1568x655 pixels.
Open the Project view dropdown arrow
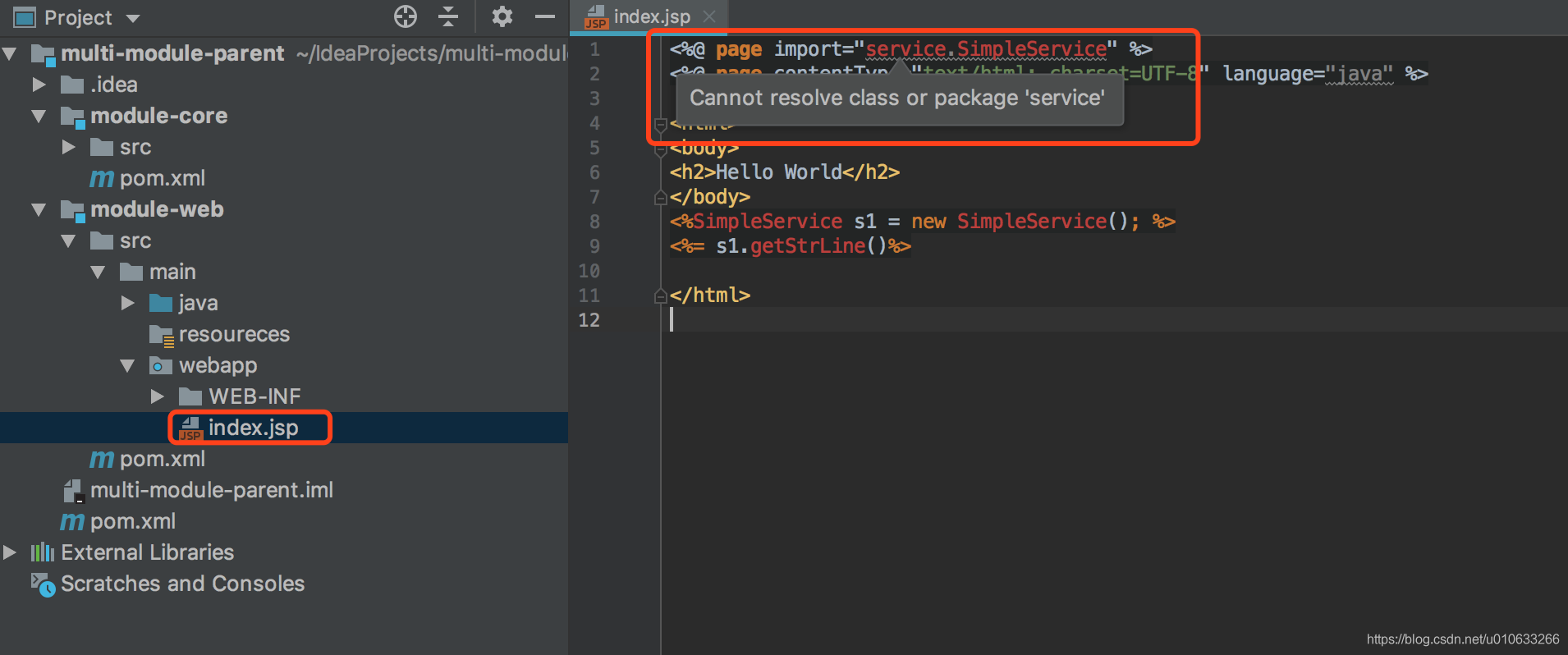(133, 18)
